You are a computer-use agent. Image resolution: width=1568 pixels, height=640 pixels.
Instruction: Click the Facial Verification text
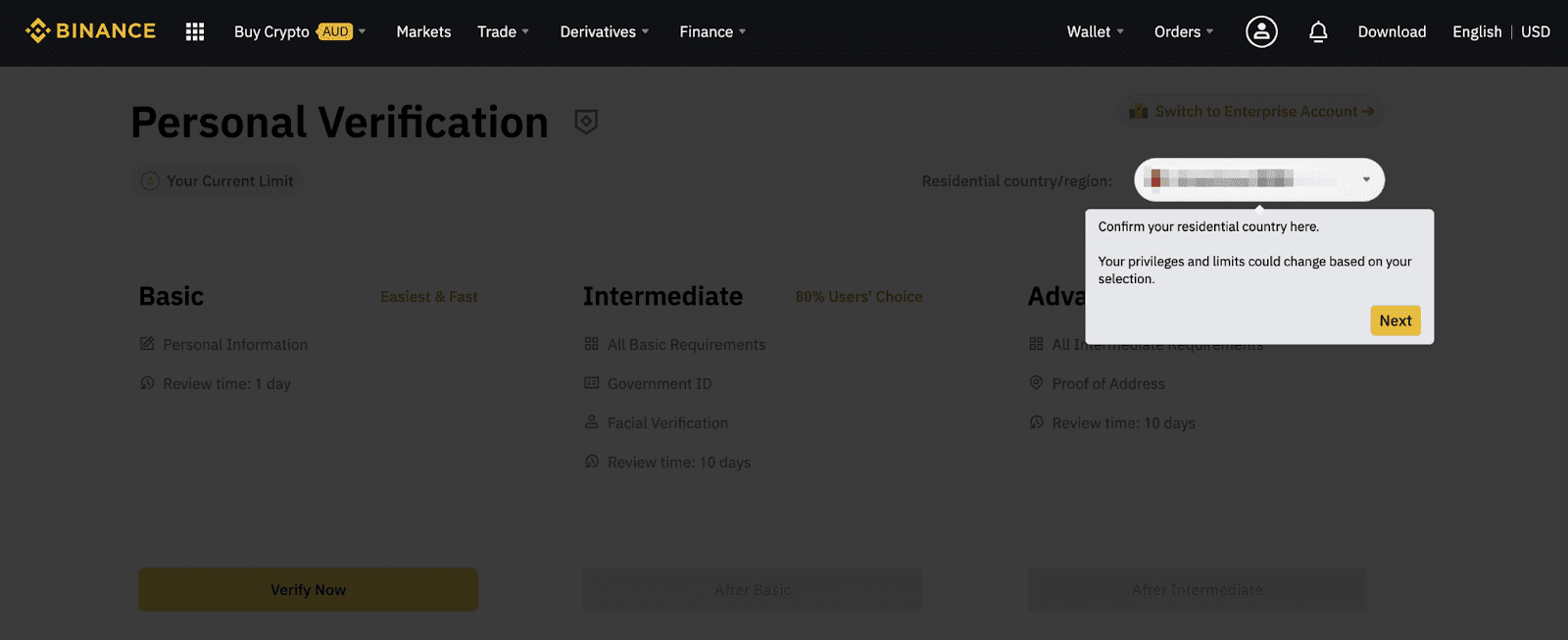pos(667,423)
